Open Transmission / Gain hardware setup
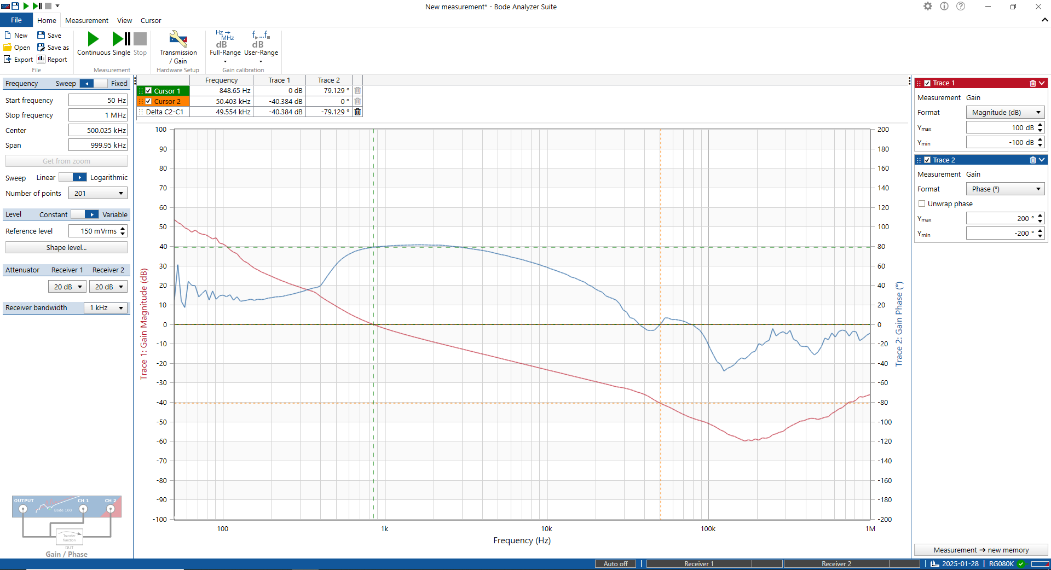 [178, 42]
